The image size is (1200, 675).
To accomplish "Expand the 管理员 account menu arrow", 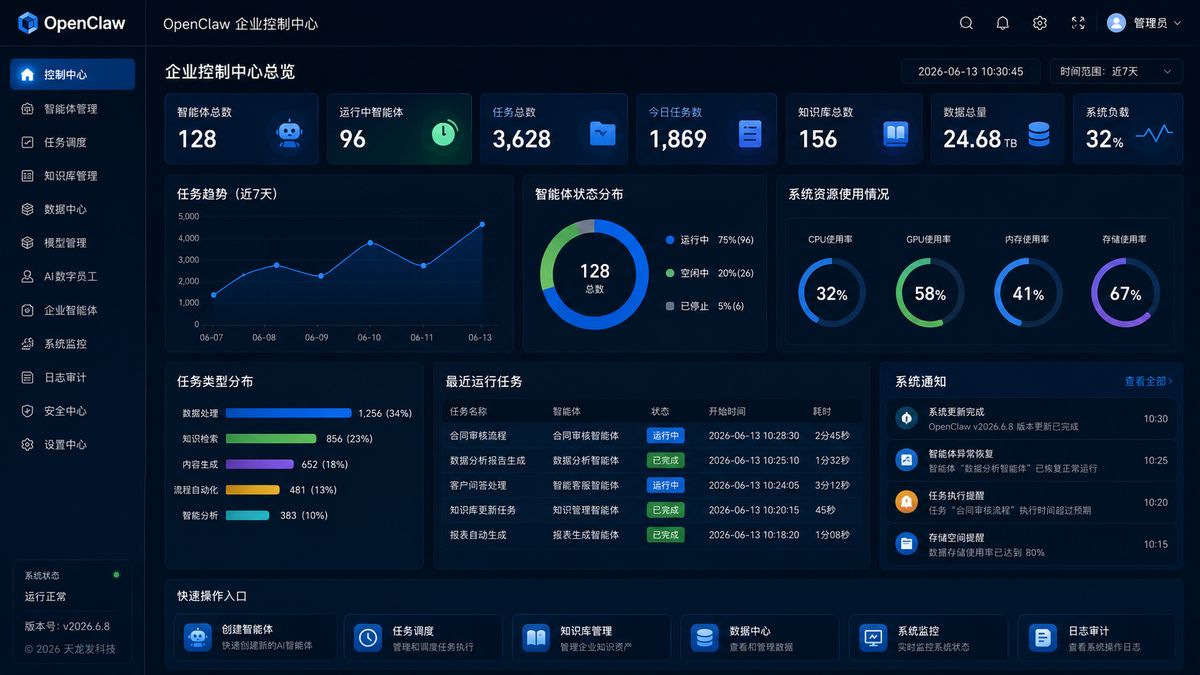I will pos(1178,23).
